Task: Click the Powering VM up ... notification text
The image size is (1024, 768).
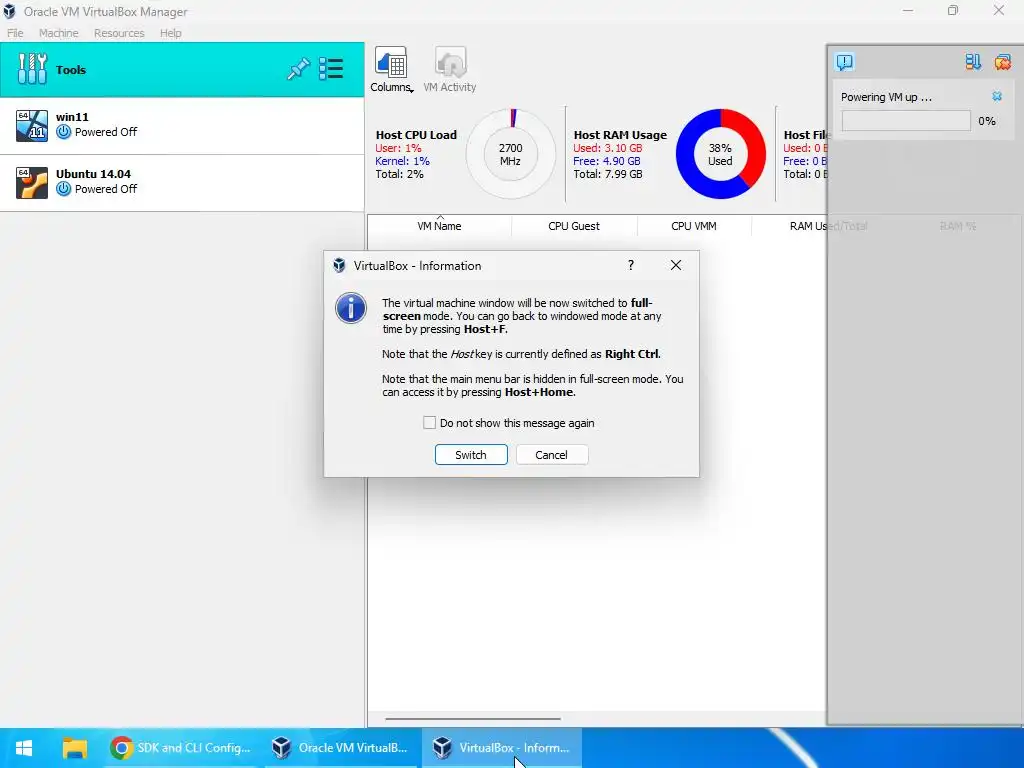Action: (x=886, y=97)
